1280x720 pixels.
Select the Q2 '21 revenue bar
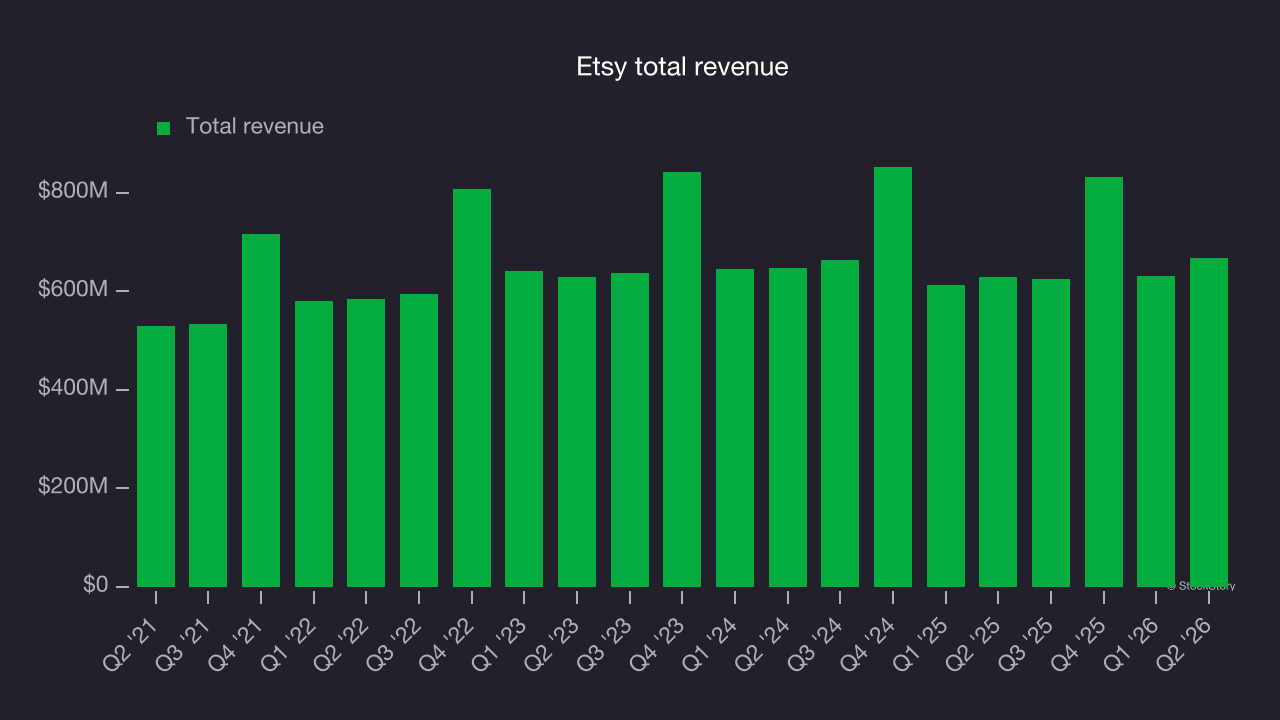[156, 456]
